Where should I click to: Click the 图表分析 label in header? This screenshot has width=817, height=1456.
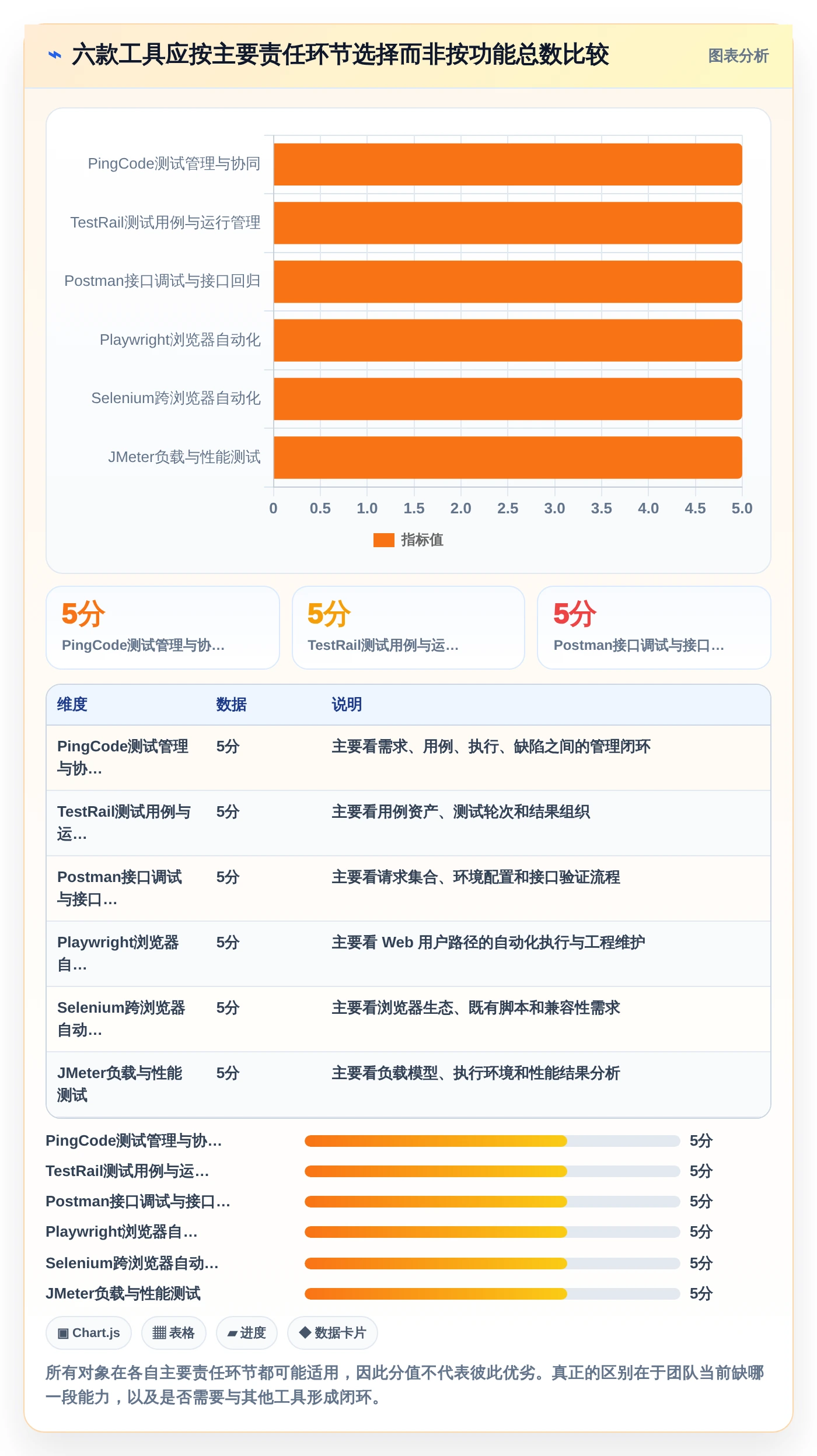(x=738, y=56)
